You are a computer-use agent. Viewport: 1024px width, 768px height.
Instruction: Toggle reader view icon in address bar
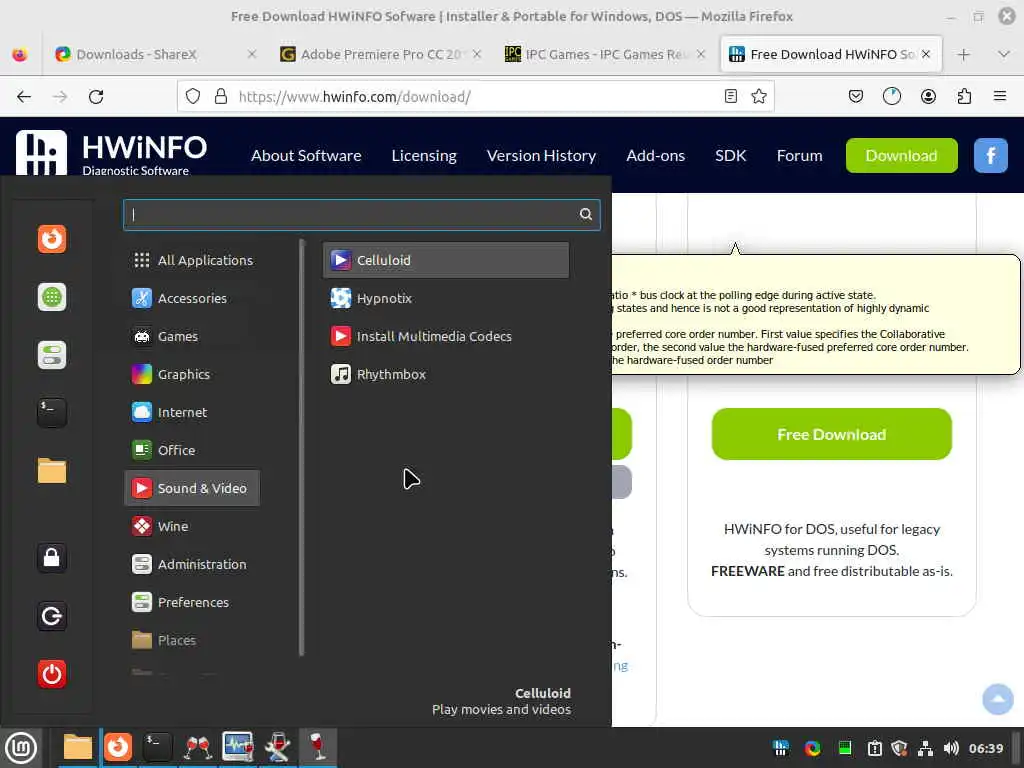(731, 97)
